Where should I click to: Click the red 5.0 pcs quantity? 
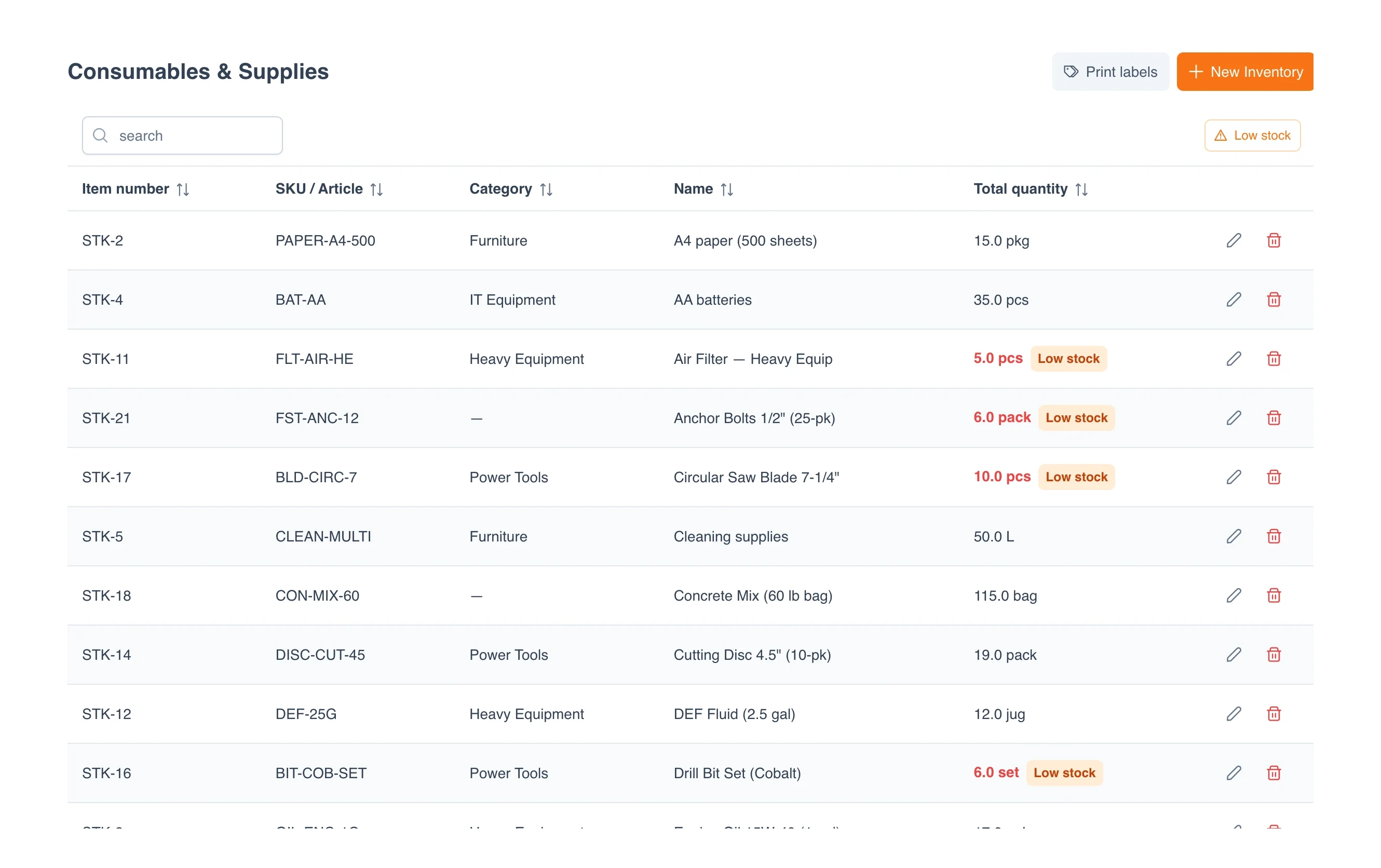click(x=998, y=358)
